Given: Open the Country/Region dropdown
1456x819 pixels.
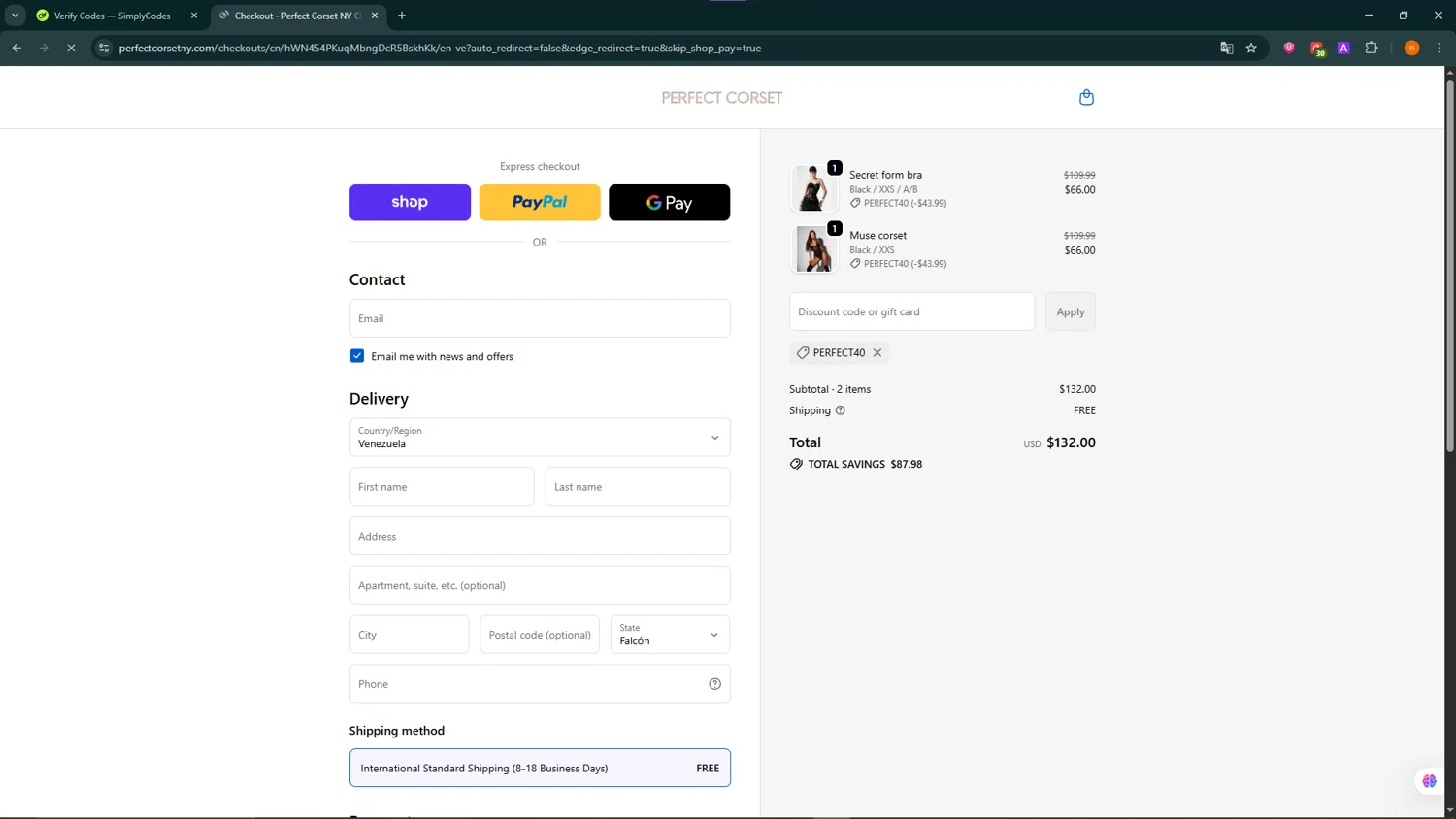Looking at the screenshot, I should (540, 438).
